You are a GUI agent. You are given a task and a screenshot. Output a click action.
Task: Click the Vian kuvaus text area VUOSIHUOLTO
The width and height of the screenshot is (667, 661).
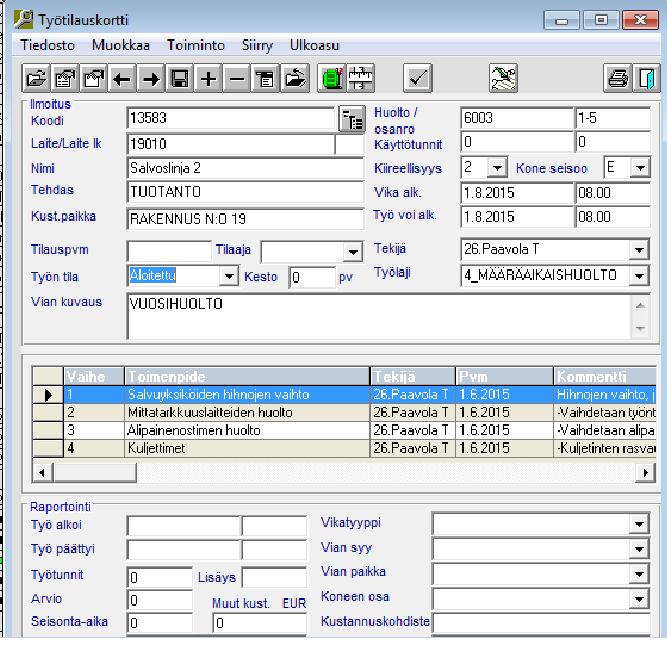point(379,316)
